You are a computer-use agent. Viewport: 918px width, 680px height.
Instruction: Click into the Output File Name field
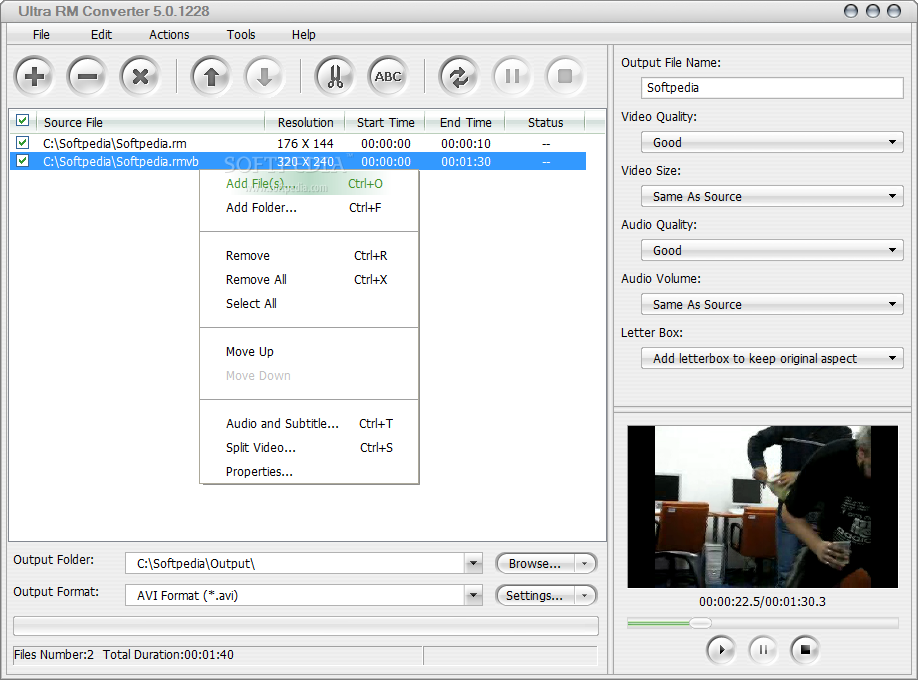(x=772, y=88)
